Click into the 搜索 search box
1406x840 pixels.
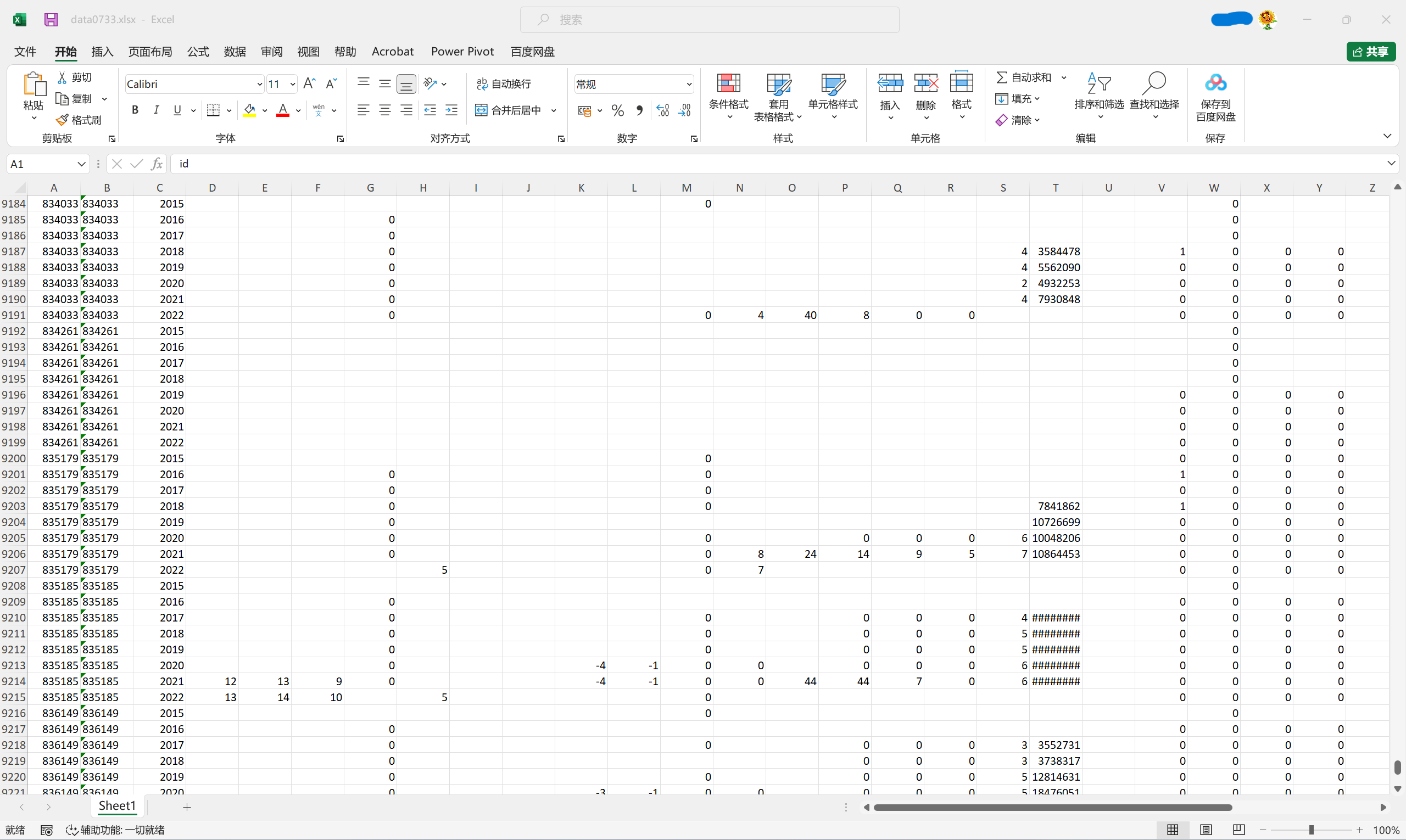[709, 20]
